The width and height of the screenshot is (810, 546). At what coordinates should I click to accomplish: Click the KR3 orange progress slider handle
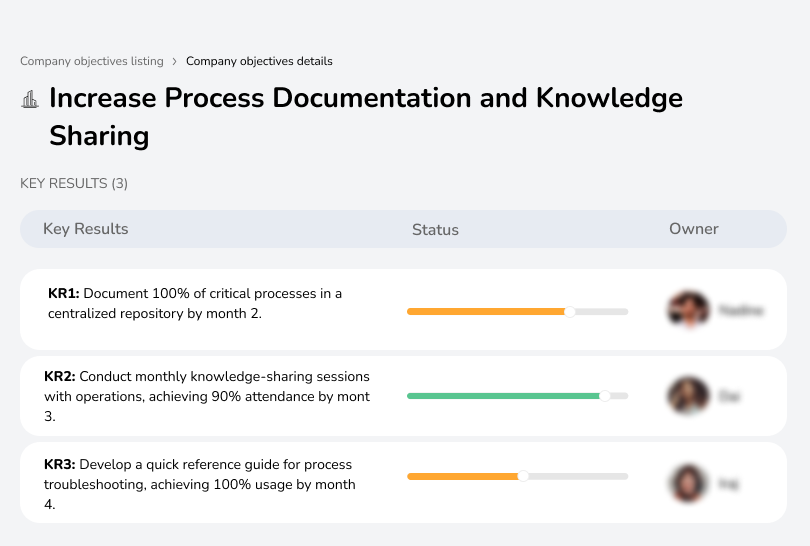coord(523,476)
